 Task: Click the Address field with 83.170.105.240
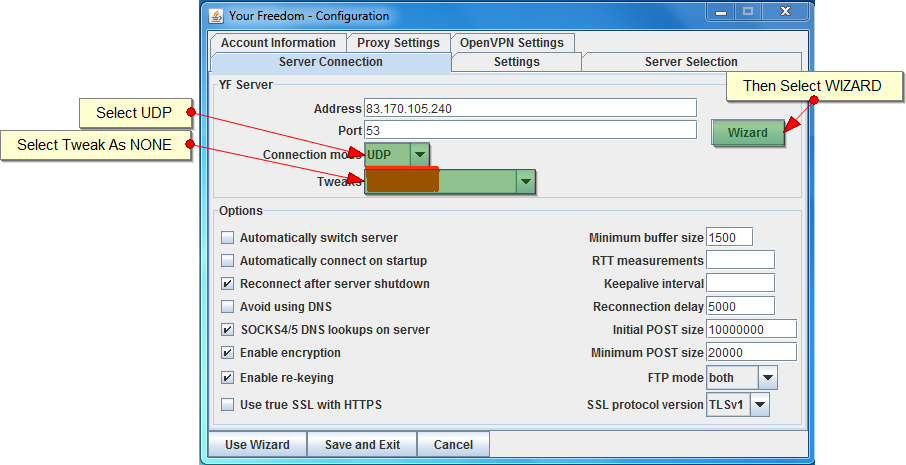(x=530, y=108)
